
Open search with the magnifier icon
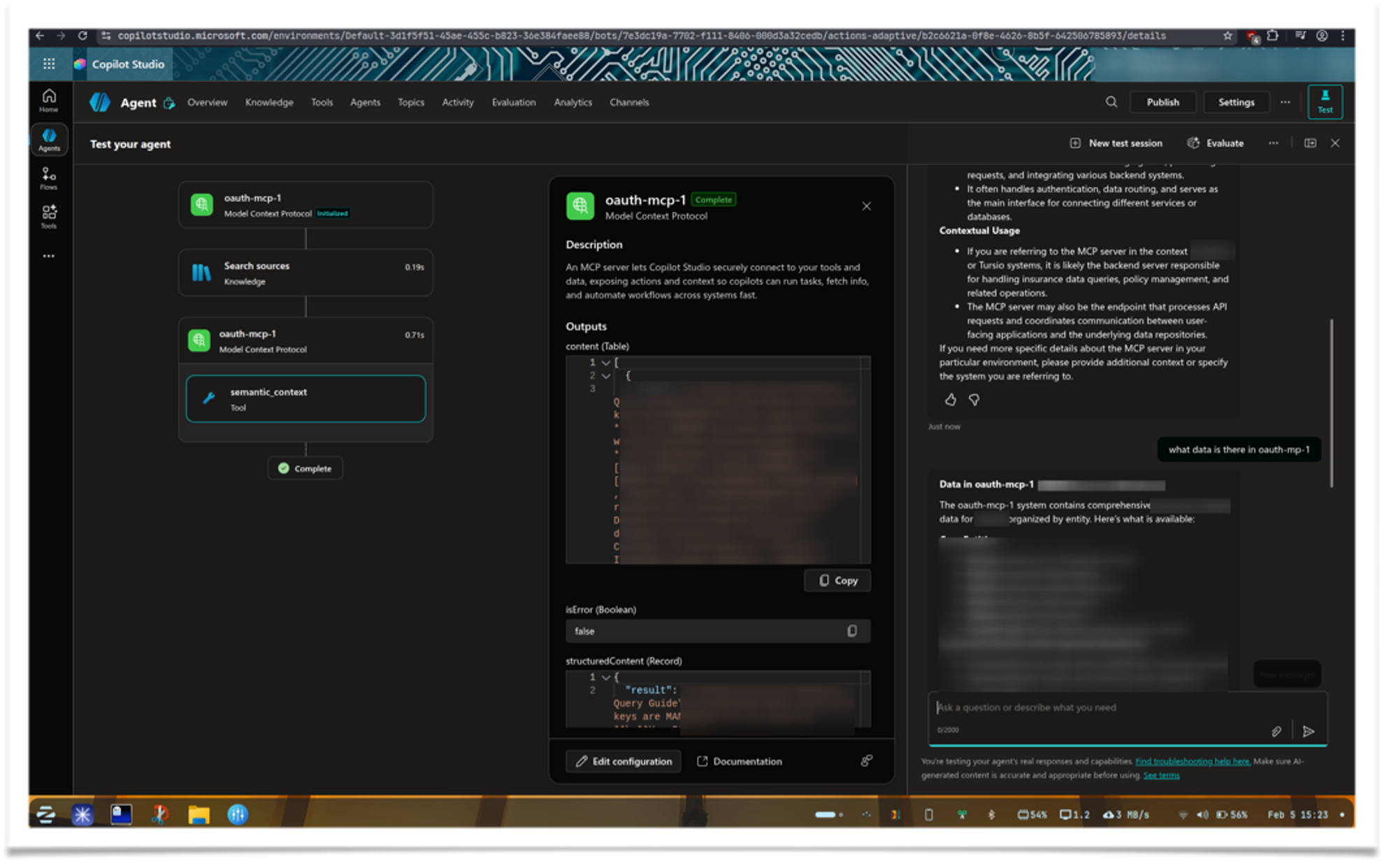pyautogui.click(x=1111, y=102)
